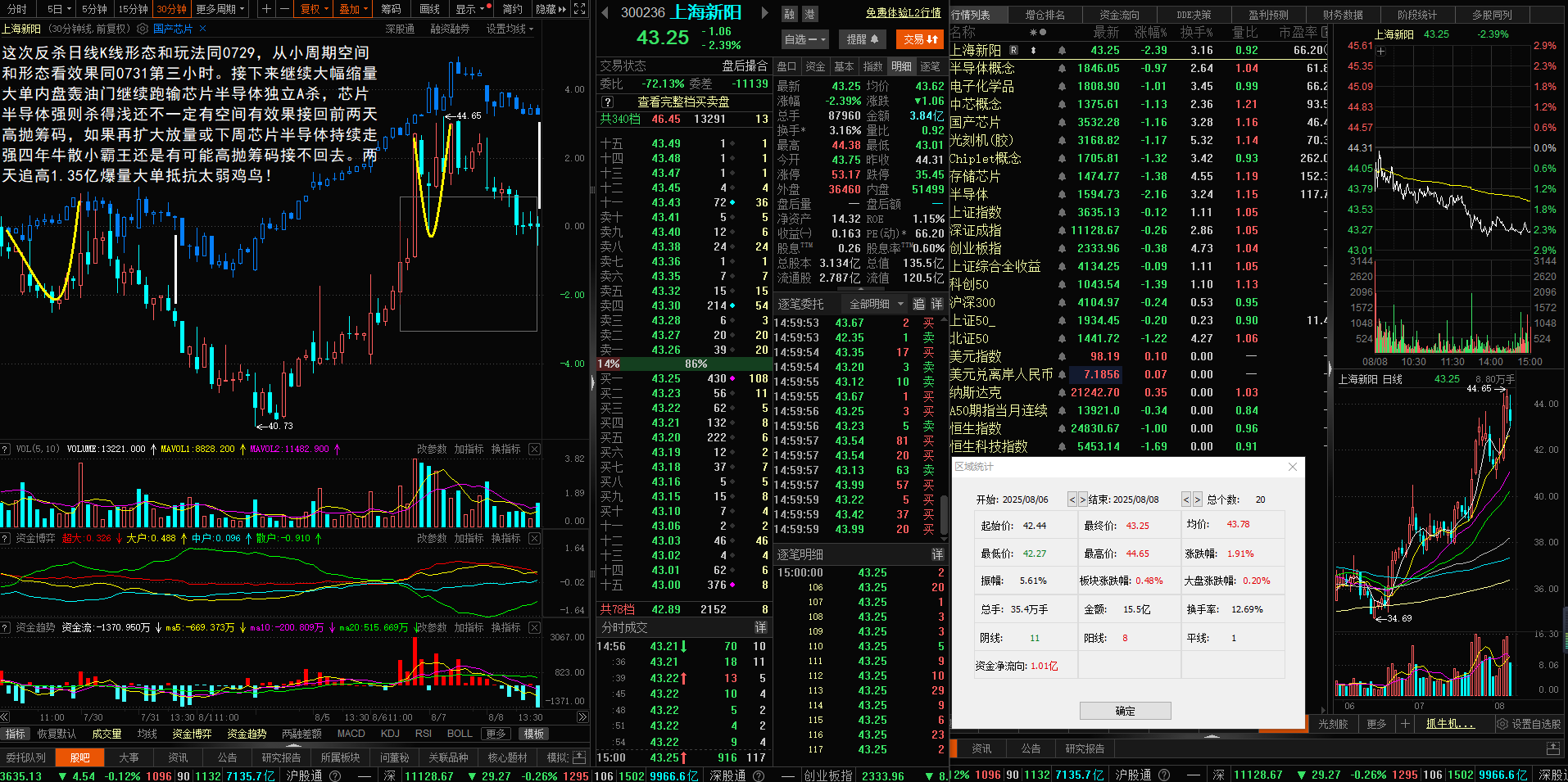Switch to the 股吧 tab
This screenshot has width=1568, height=782.
point(80,757)
